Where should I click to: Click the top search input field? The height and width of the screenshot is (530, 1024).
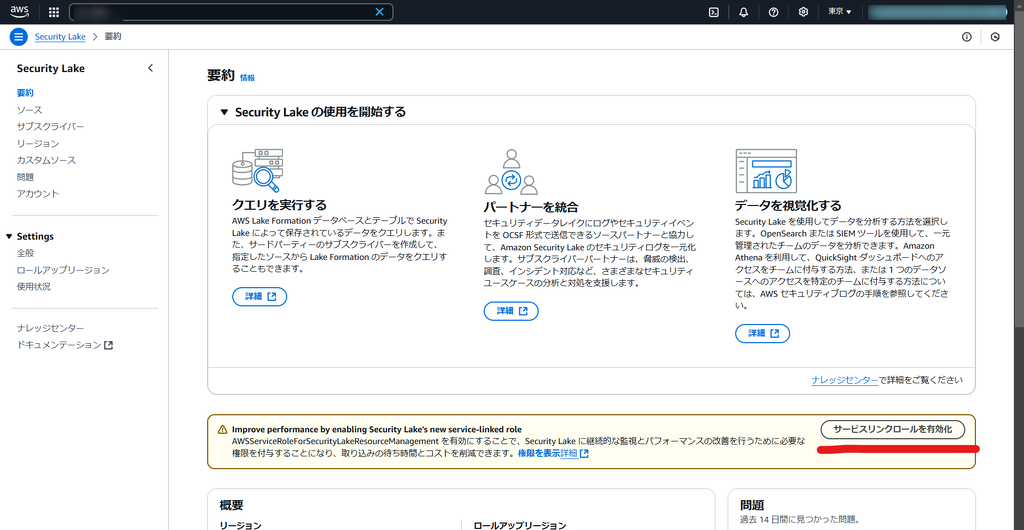(231, 12)
